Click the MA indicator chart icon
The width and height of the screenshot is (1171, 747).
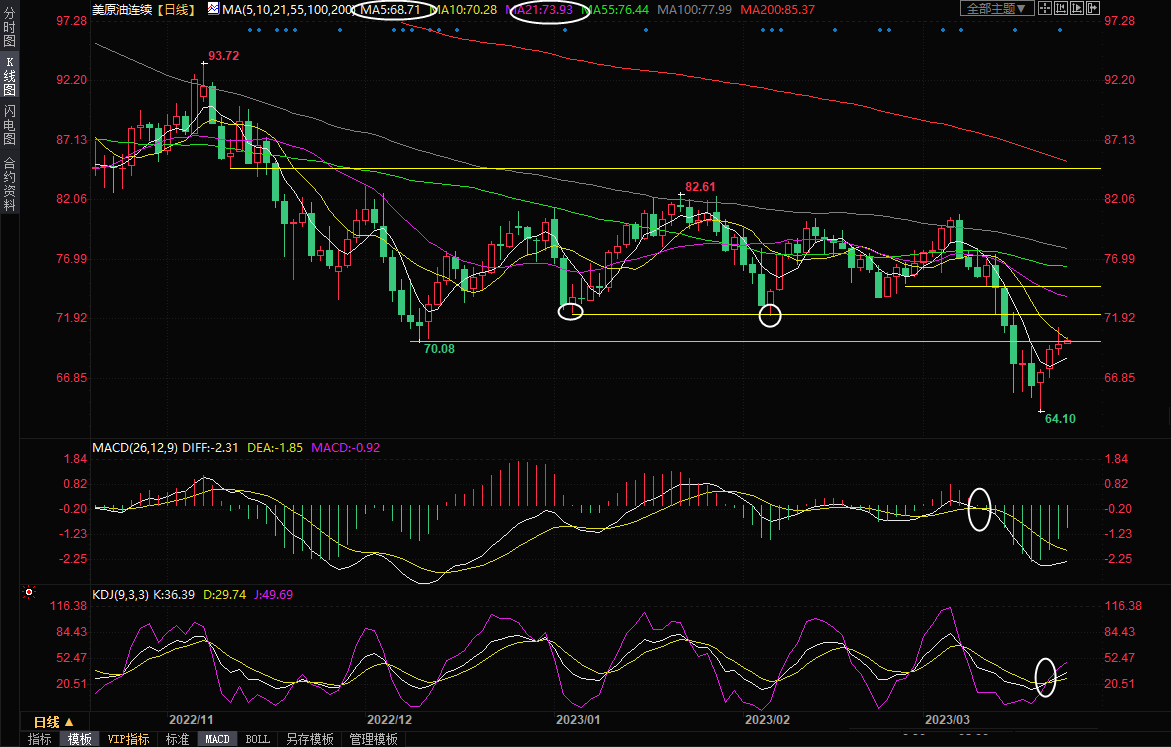click(214, 8)
